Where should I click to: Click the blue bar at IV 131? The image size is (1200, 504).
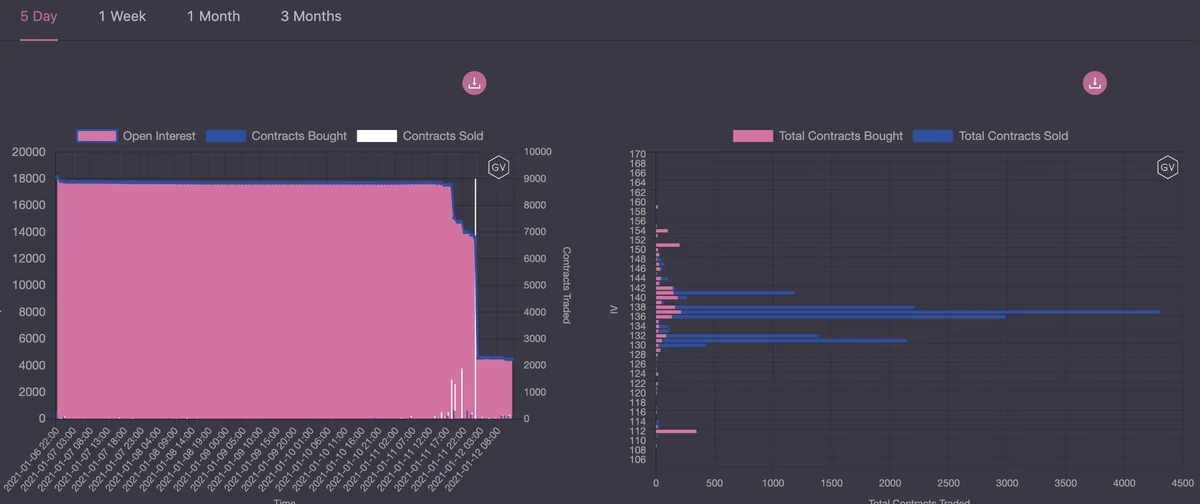click(785, 341)
